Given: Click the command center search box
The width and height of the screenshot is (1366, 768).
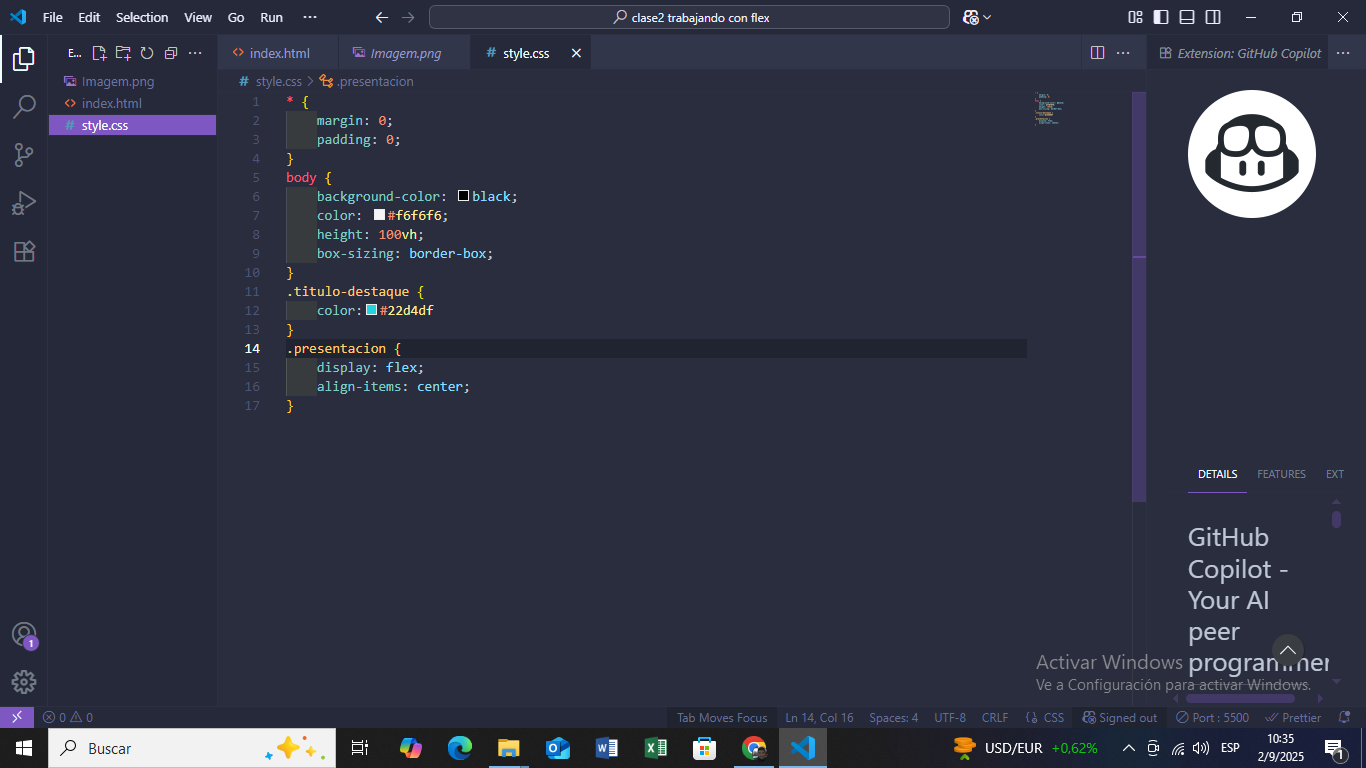Looking at the screenshot, I should coord(689,17).
